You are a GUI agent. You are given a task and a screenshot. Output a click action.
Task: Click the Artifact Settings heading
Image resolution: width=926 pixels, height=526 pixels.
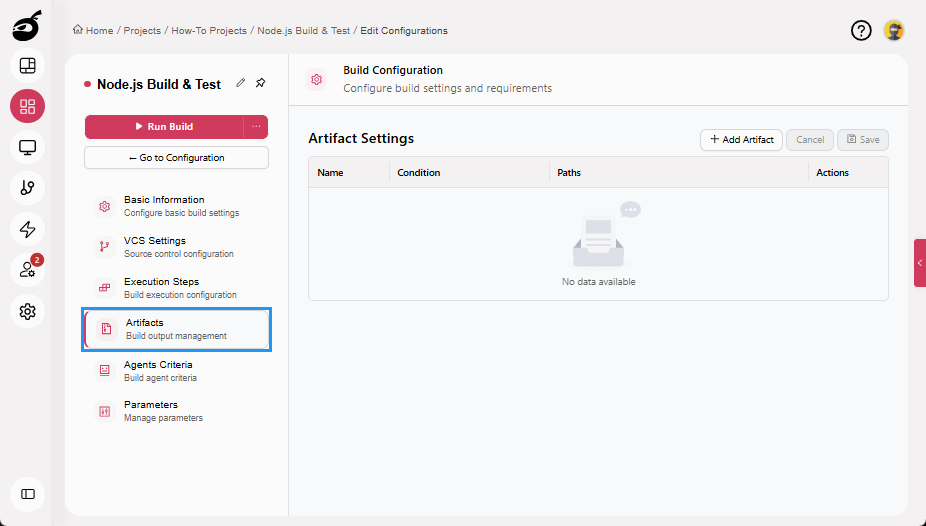[x=361, y=138]
